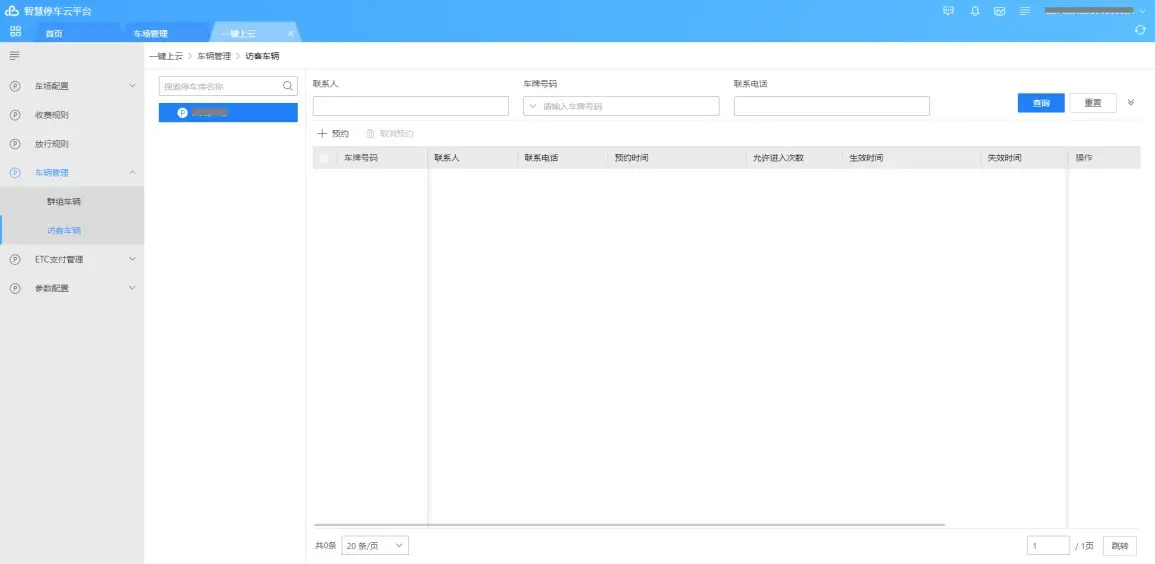Image resolution: width=1155 pixels, height=564 pixels.
Task: Open the grid apps icon beside 首页 tab
Action: (15, 32)
